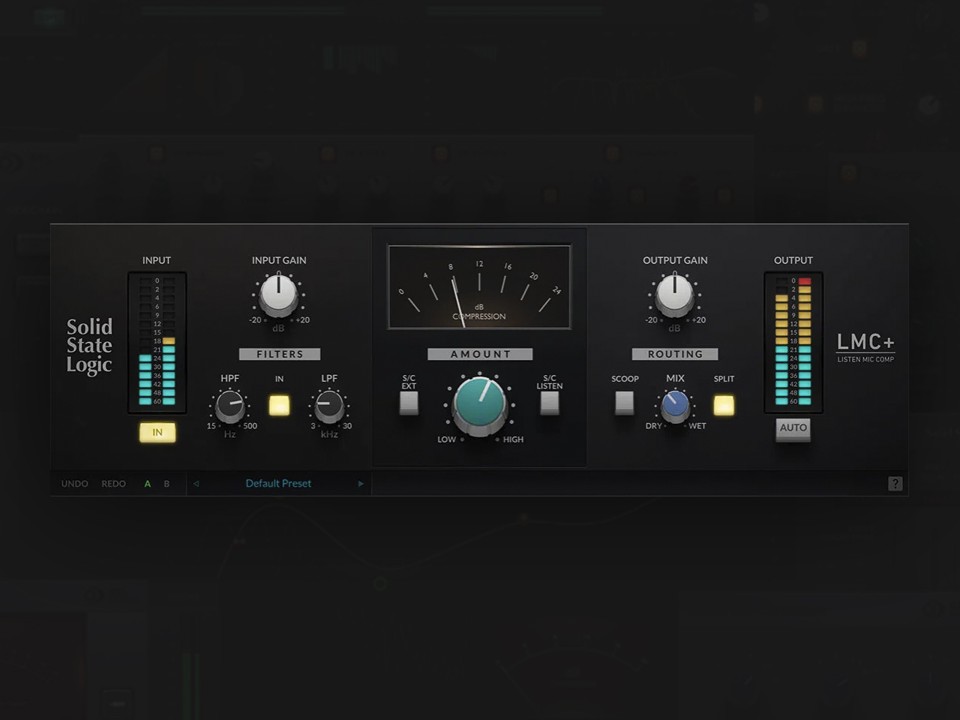Click the AMOUNT section label
Screen dimensions: 960x720
[x=480, y=354]
